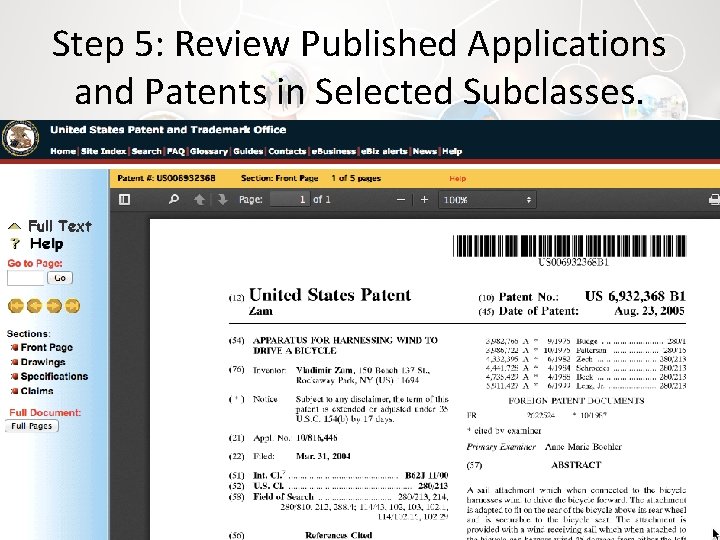Open the sidebar Help link

pyautogui.click(x=46, y=244)
